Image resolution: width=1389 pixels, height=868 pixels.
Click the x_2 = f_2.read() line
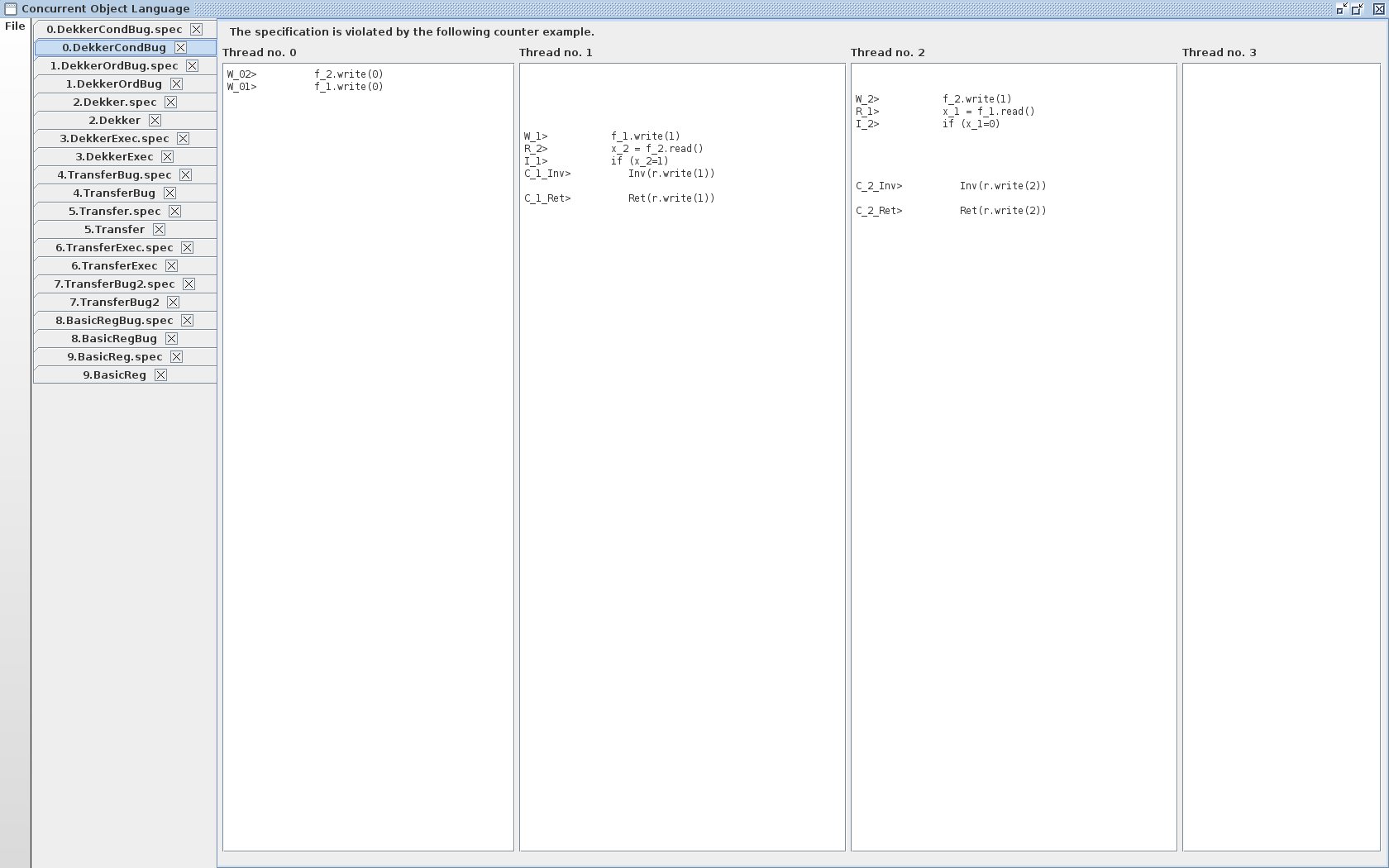[657, 149]
